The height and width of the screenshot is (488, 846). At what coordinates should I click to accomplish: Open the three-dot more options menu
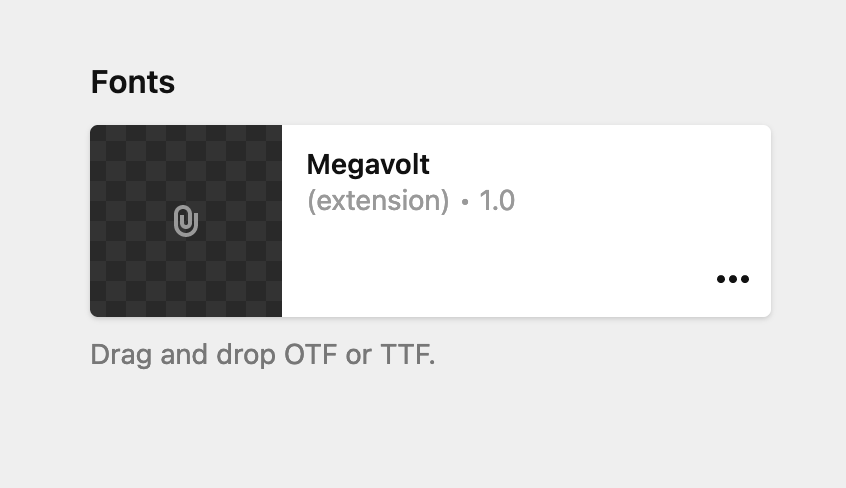coord(733,279)
